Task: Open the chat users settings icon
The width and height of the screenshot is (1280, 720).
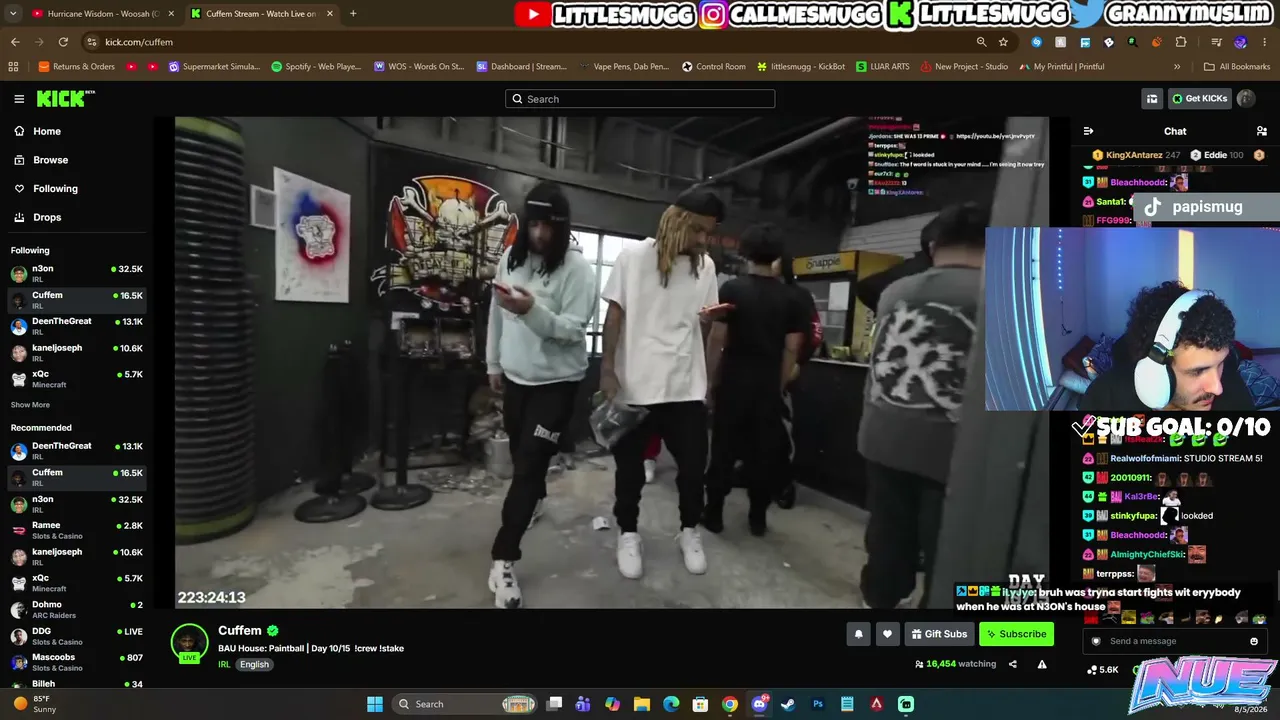Action: click(x=1261, y=131)
